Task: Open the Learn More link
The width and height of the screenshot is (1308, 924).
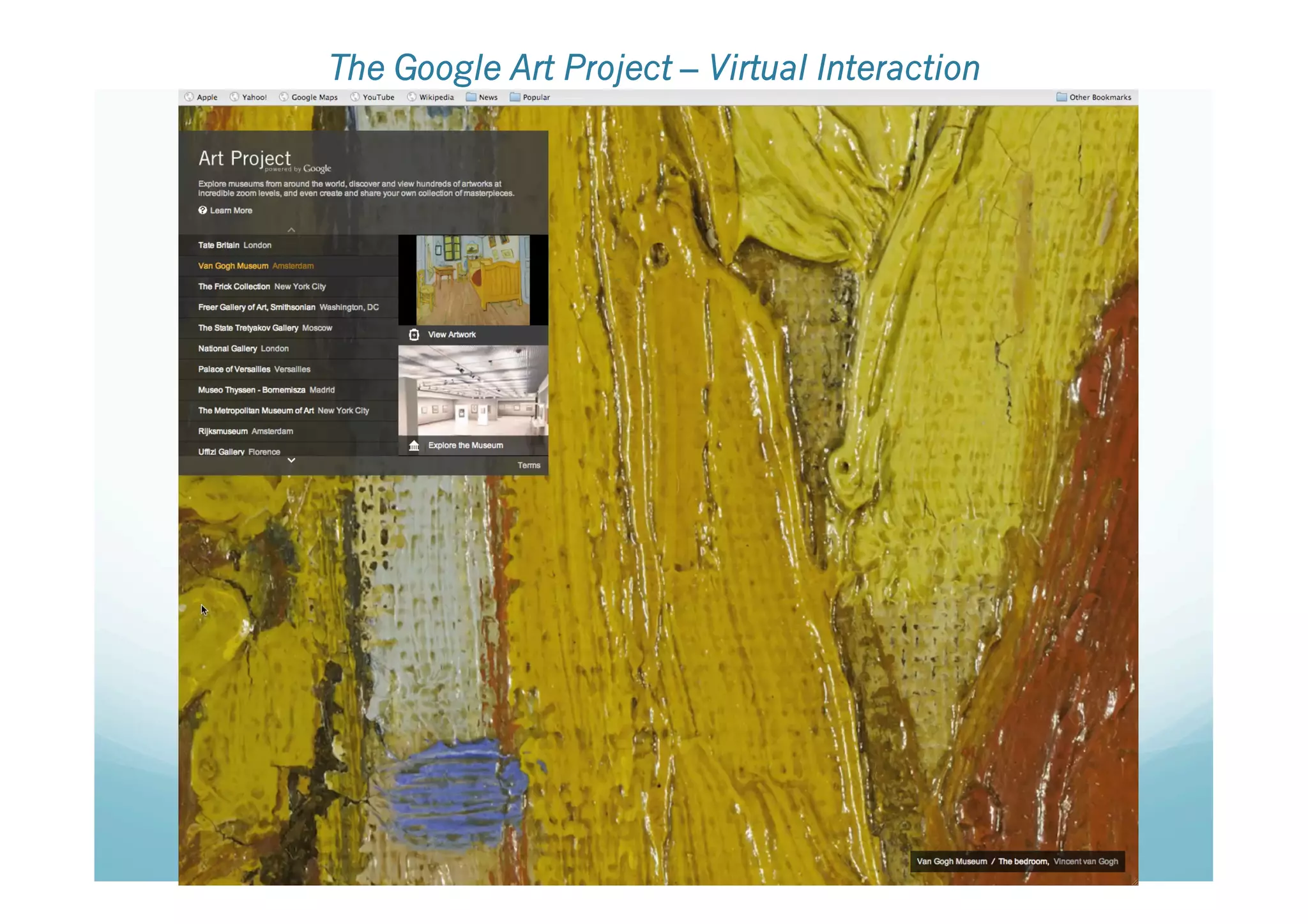Action: pyautogui.click(x=231, y=210)
